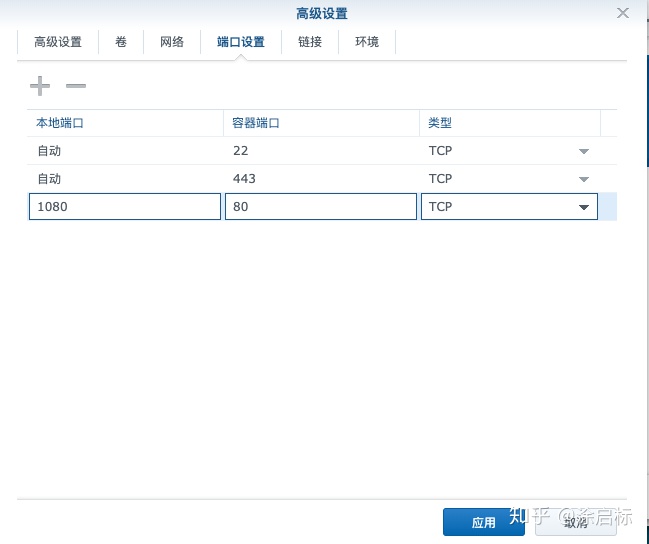Image resolution: width=649 pixels, height=544 pixels.
Task: Switch to the 网络 tab
Action: point(172,42)
